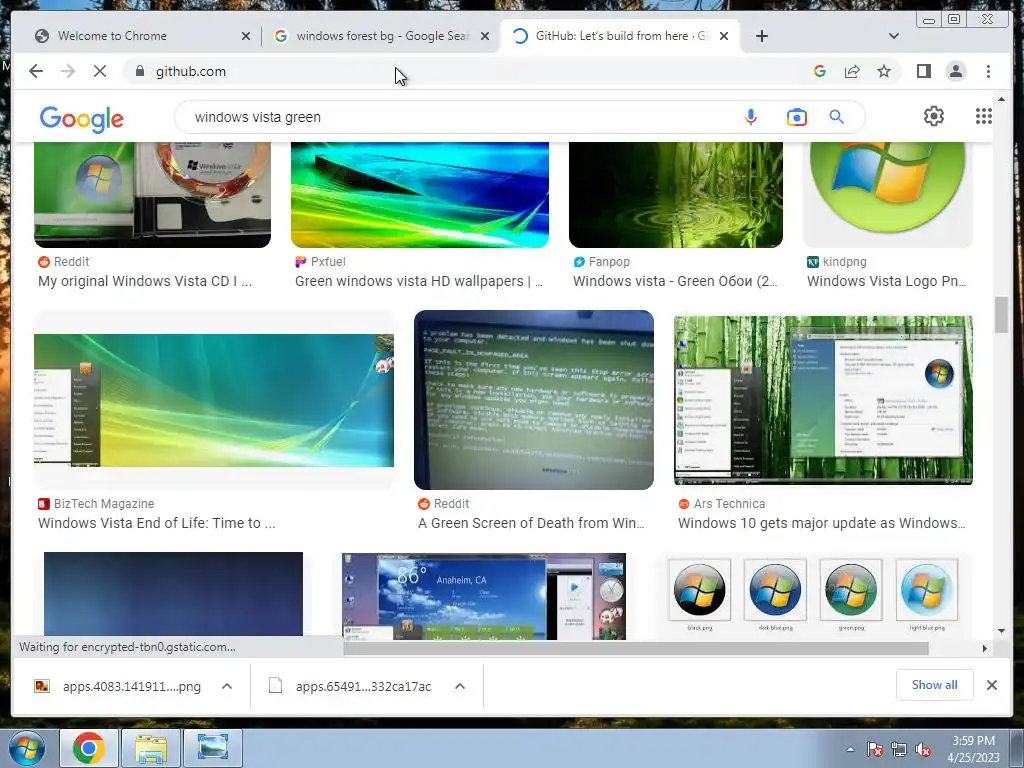
Task: Open the four Vista orbs thumbnail
Action: click(814, 596)
